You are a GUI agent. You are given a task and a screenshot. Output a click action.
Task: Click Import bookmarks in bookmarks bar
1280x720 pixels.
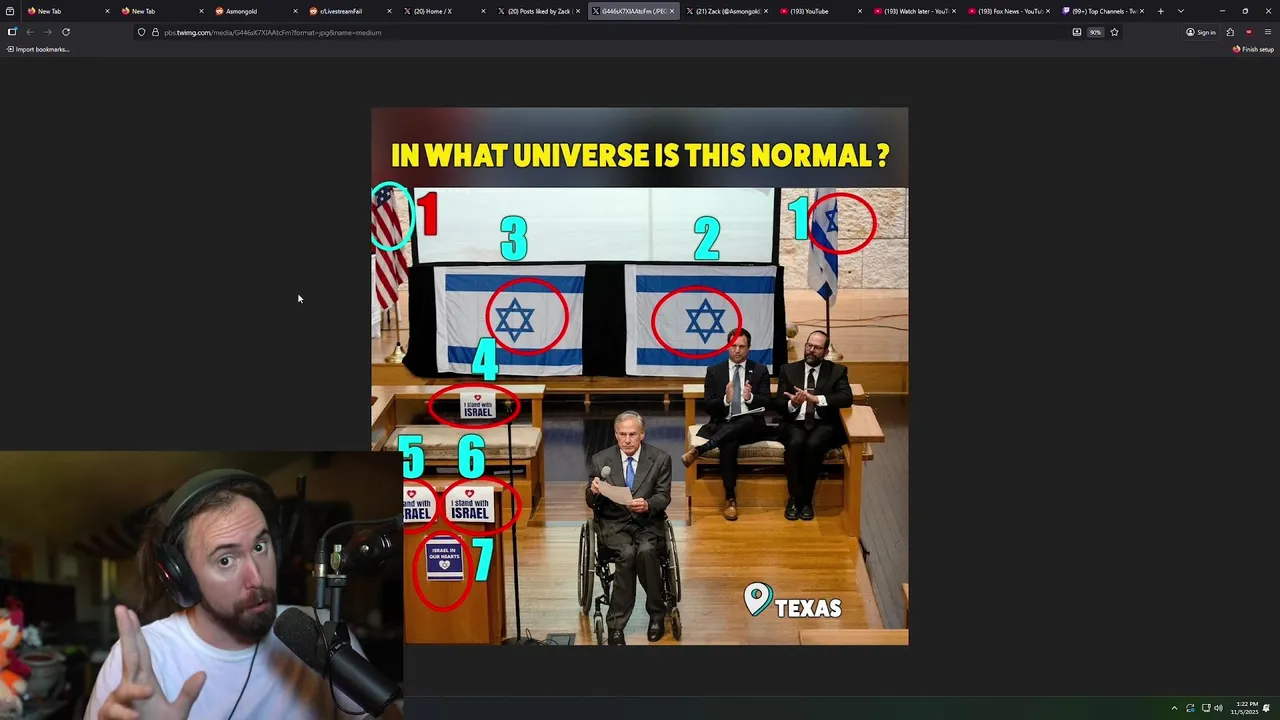(x=38, y=49)
